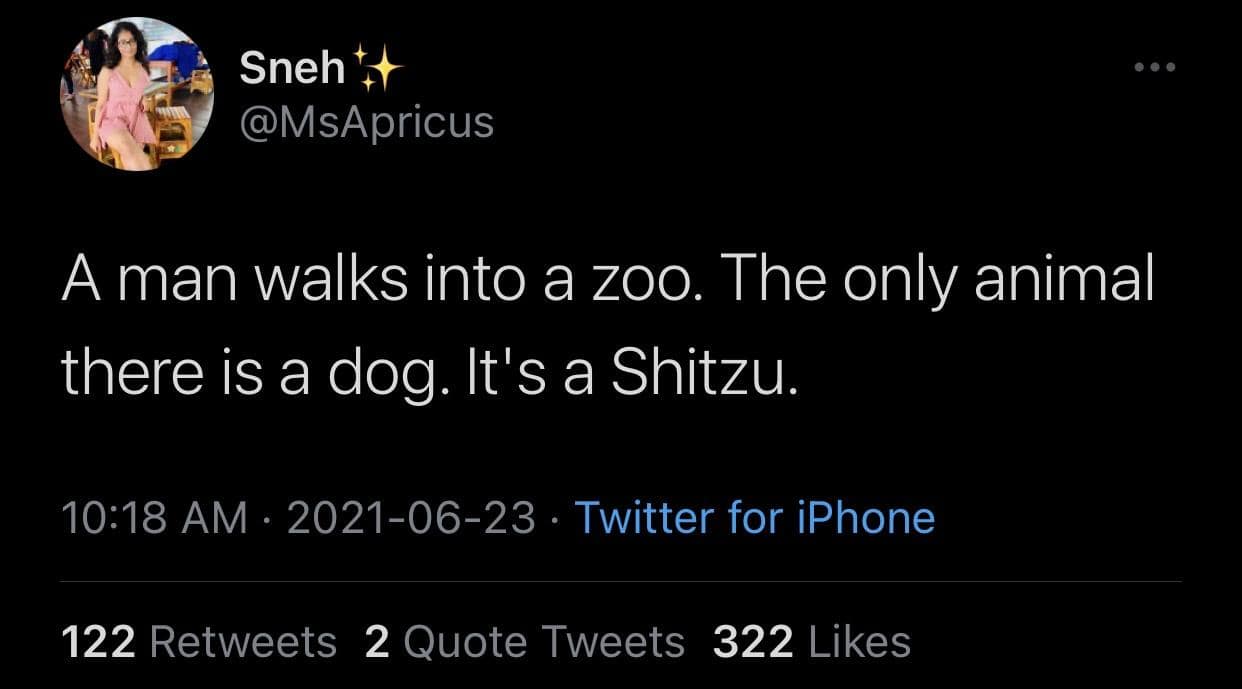Open Sneh's profile picture
The width and height of the screenshot is (1242, 689).
click(137, 94)
